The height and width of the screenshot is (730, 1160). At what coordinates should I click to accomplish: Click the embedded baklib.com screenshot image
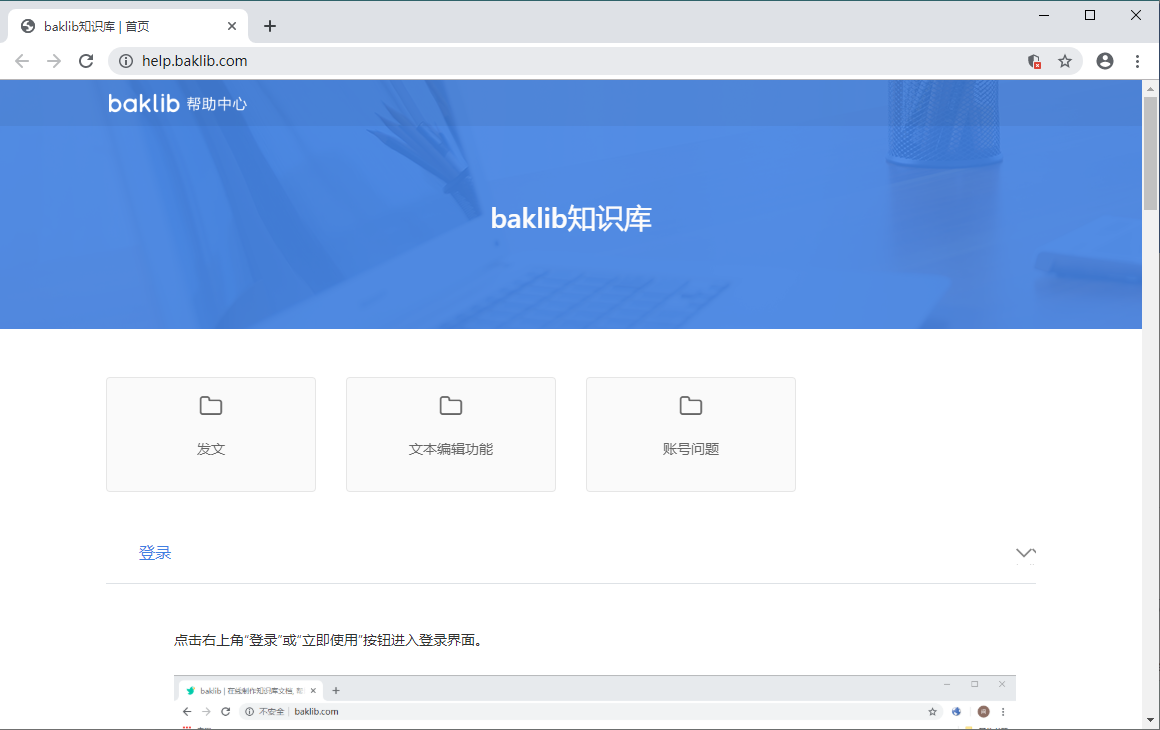pyautogui.click(x=595, y=702)
